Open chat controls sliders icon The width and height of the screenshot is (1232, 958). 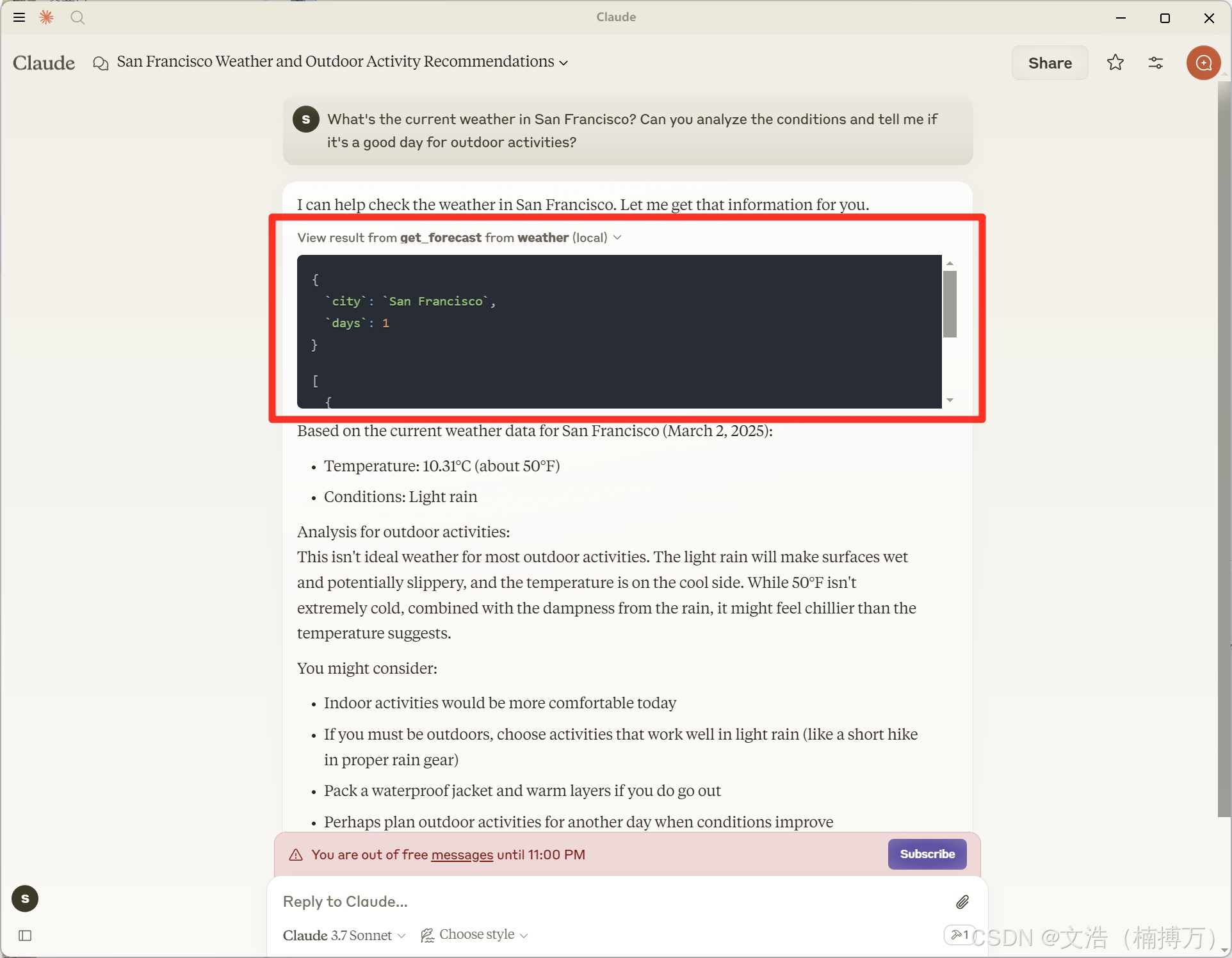[1155, 63]
